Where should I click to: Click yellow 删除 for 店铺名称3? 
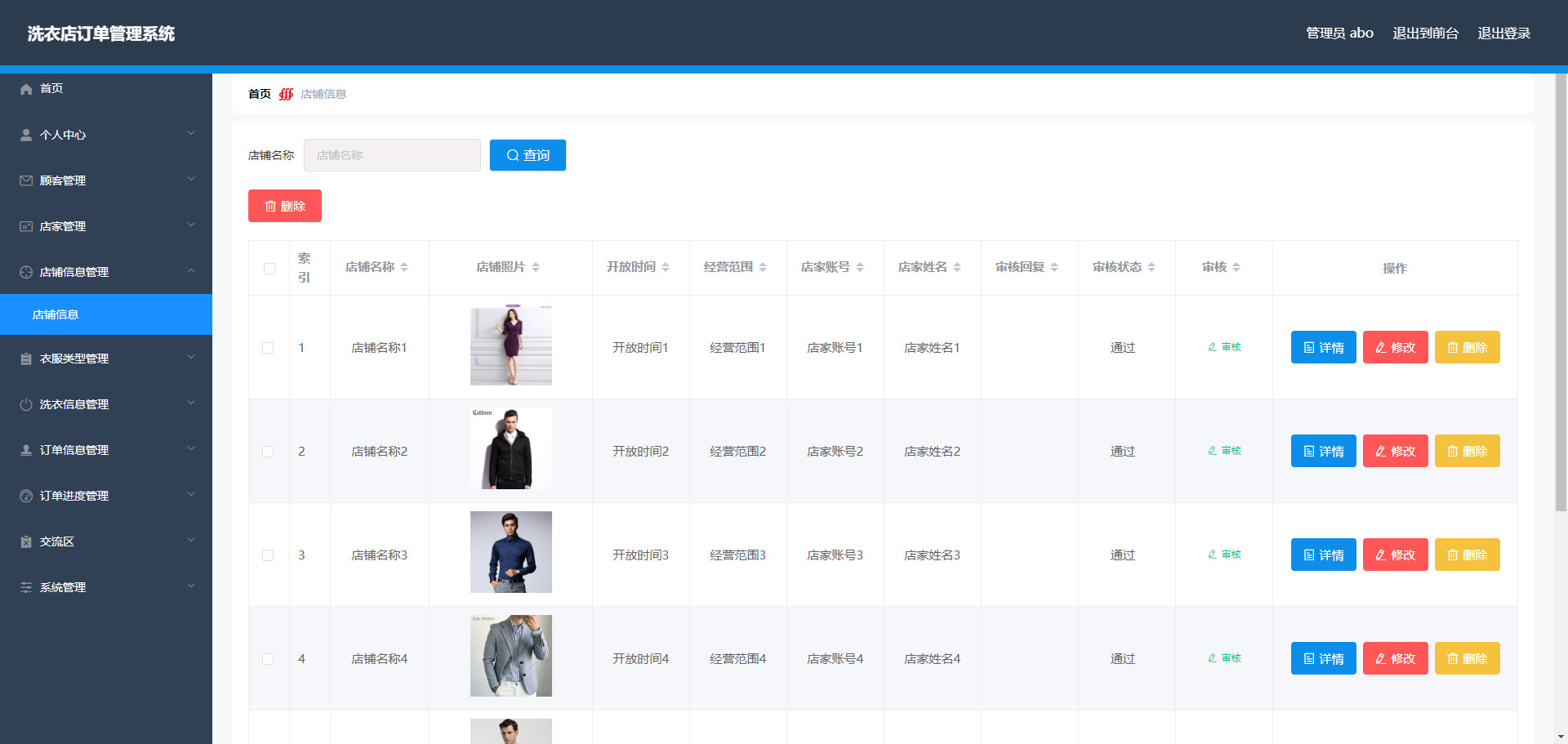point(1467,555)
